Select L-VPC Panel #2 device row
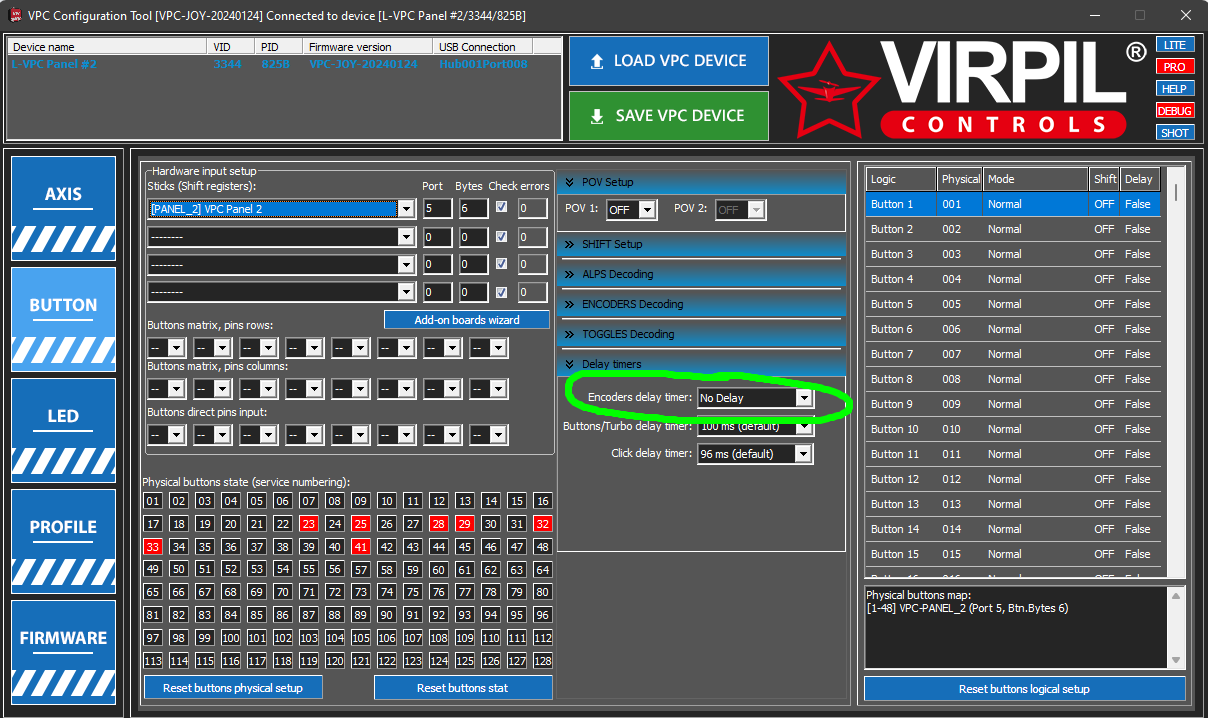Viewport: 1208px width, 718px height. 284,64
